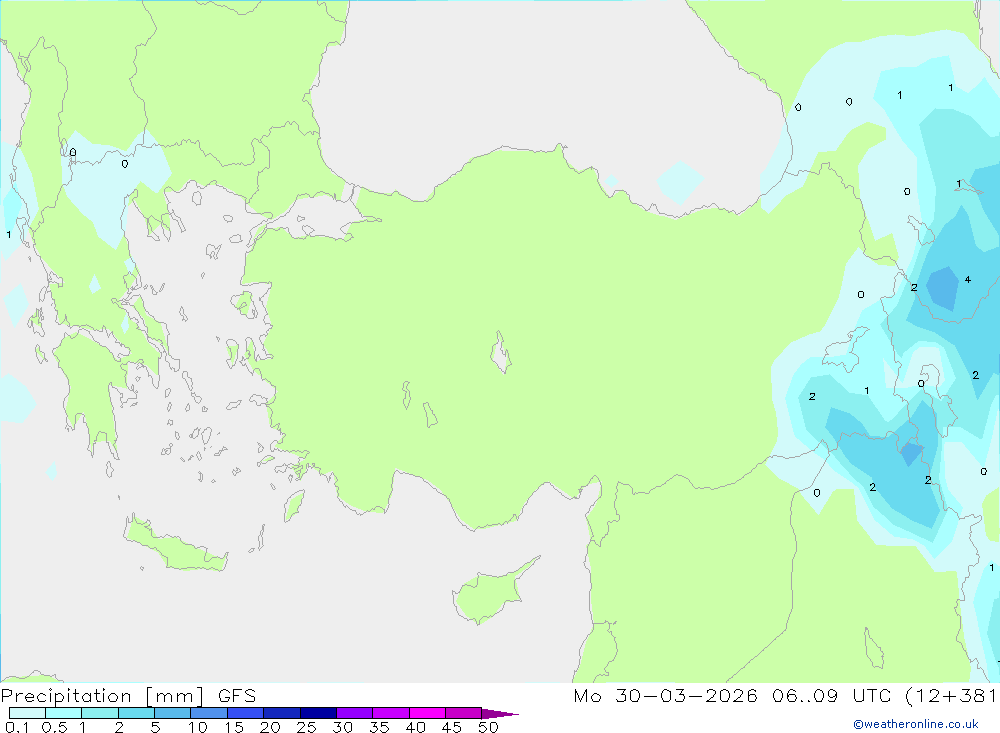The image size is (1000, 733).
Task: Click the '45' legend scale label
Action: [452, 727]
